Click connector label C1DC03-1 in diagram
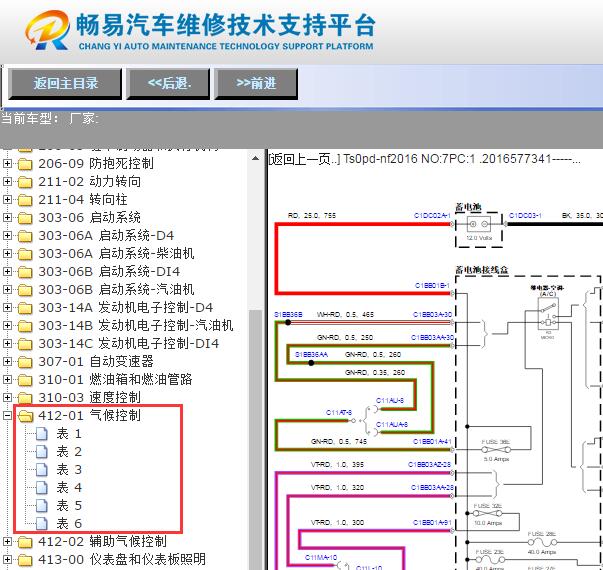The height and width of the screenshot is (570, 603). (x=525, y=215)
